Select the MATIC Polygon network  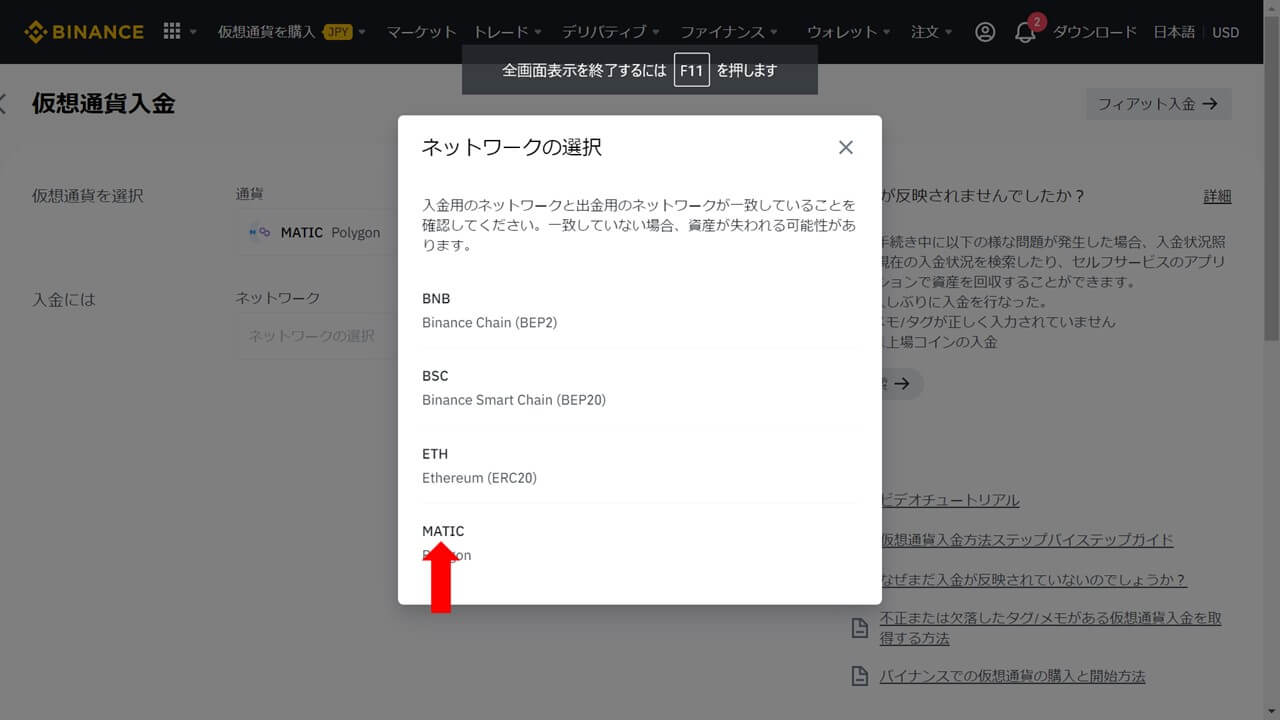(640, 543)
